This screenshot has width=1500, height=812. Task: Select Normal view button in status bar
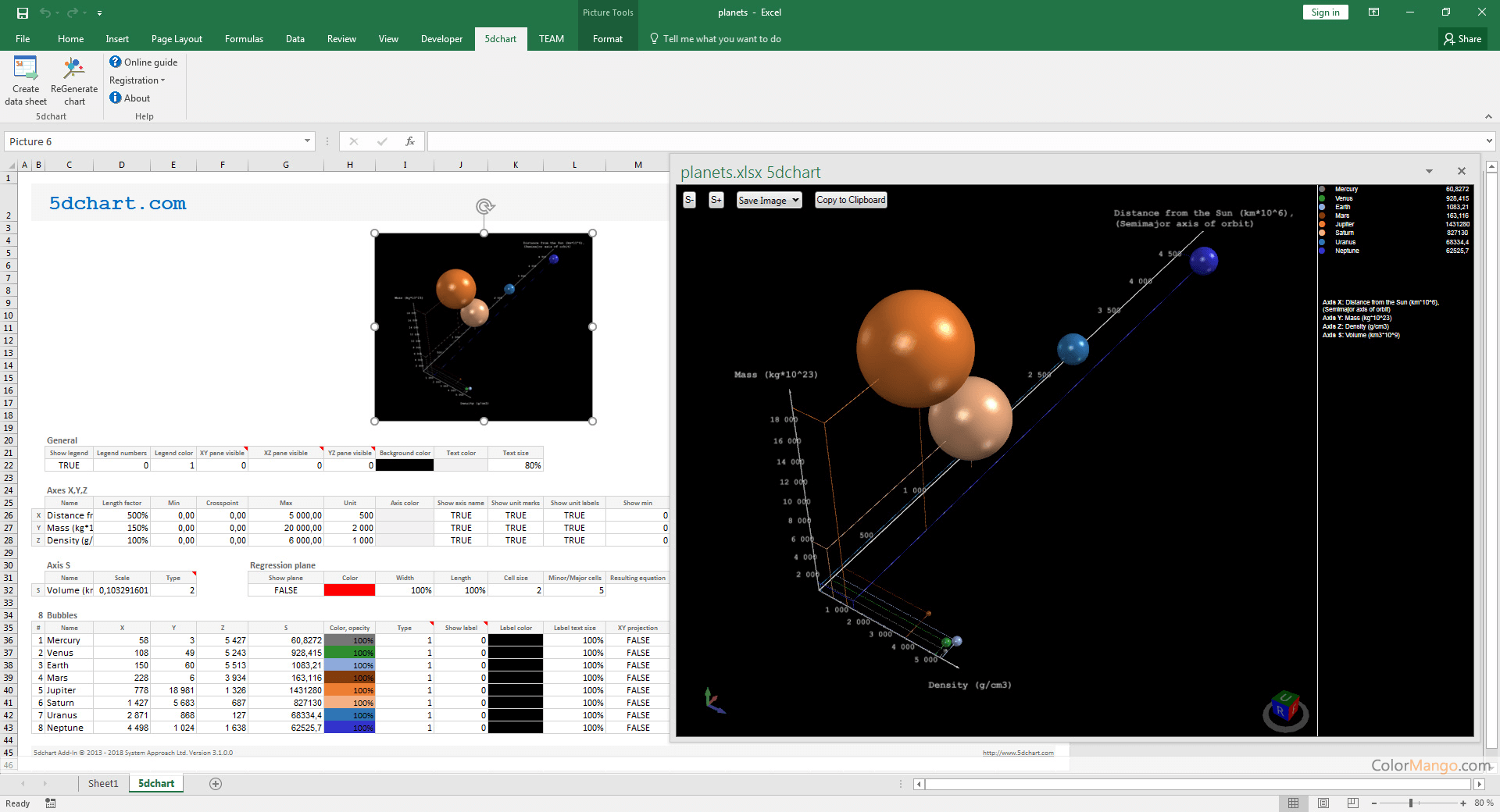coord(1294,803)
